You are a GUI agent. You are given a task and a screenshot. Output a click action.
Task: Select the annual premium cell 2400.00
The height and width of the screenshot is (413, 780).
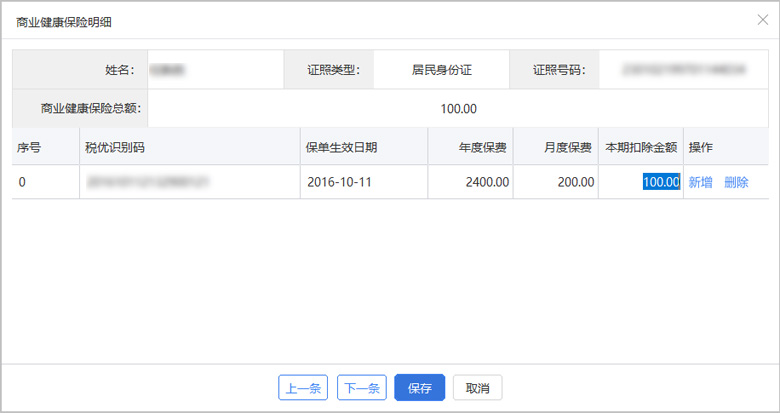[x=487, y=182]
